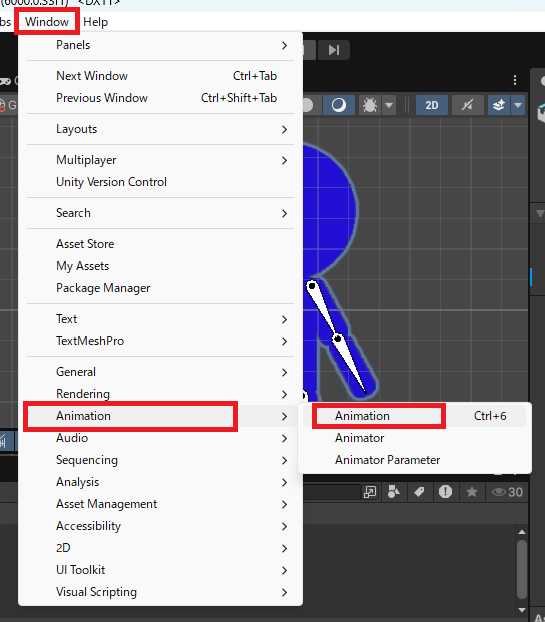
Task: Click the Step forward playback button
Action: pyautogui.click(x=334, y=50)
